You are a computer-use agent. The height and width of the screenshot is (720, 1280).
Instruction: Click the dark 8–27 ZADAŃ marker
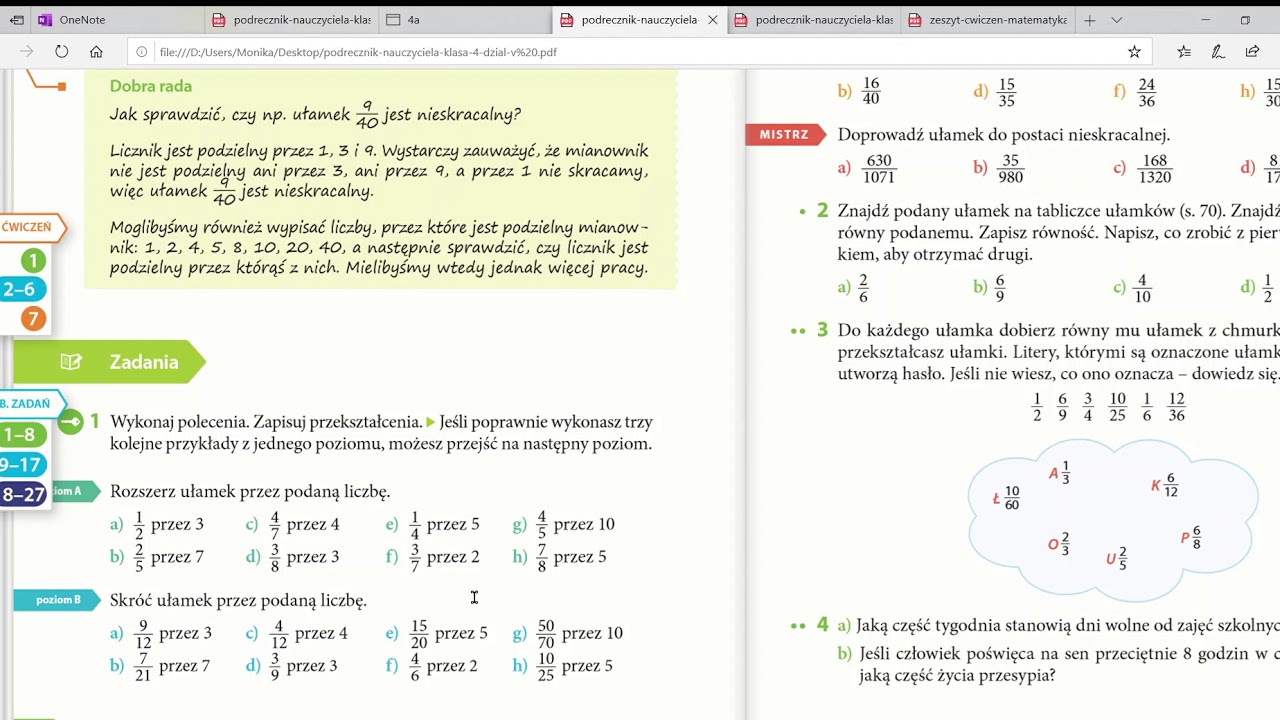(x=23, y=495)
